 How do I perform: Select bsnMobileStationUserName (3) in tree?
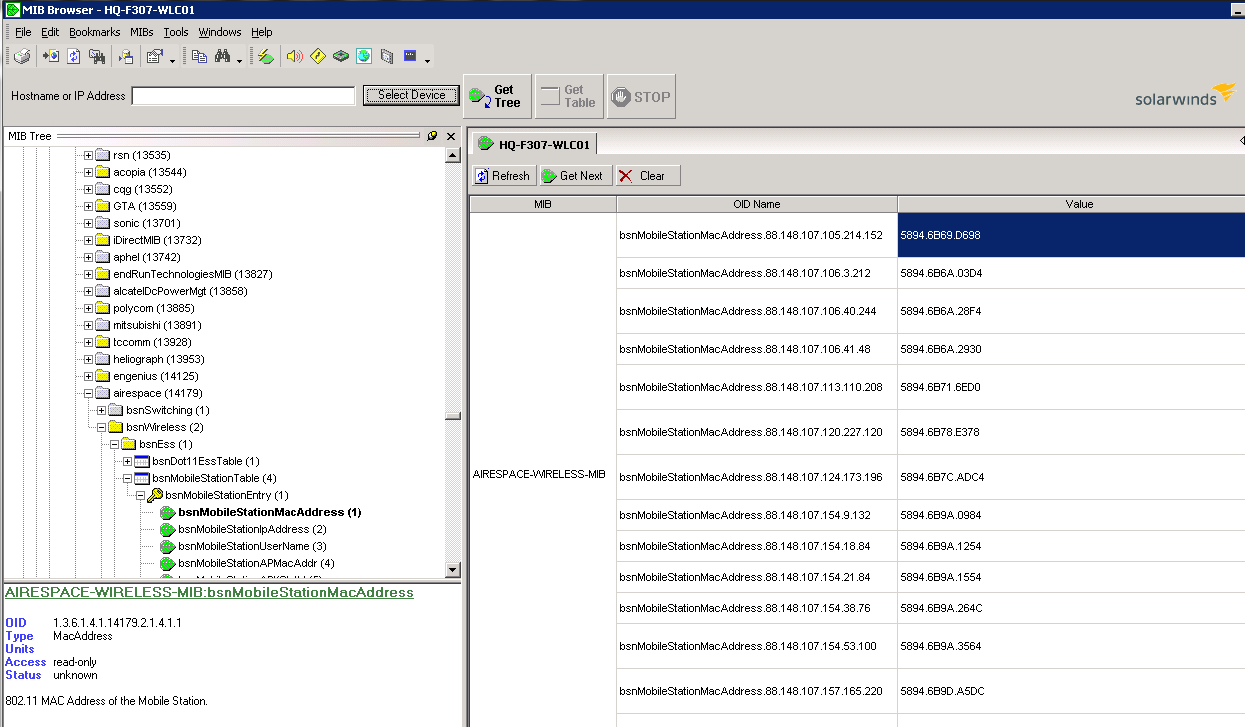(x=252, y=546)
